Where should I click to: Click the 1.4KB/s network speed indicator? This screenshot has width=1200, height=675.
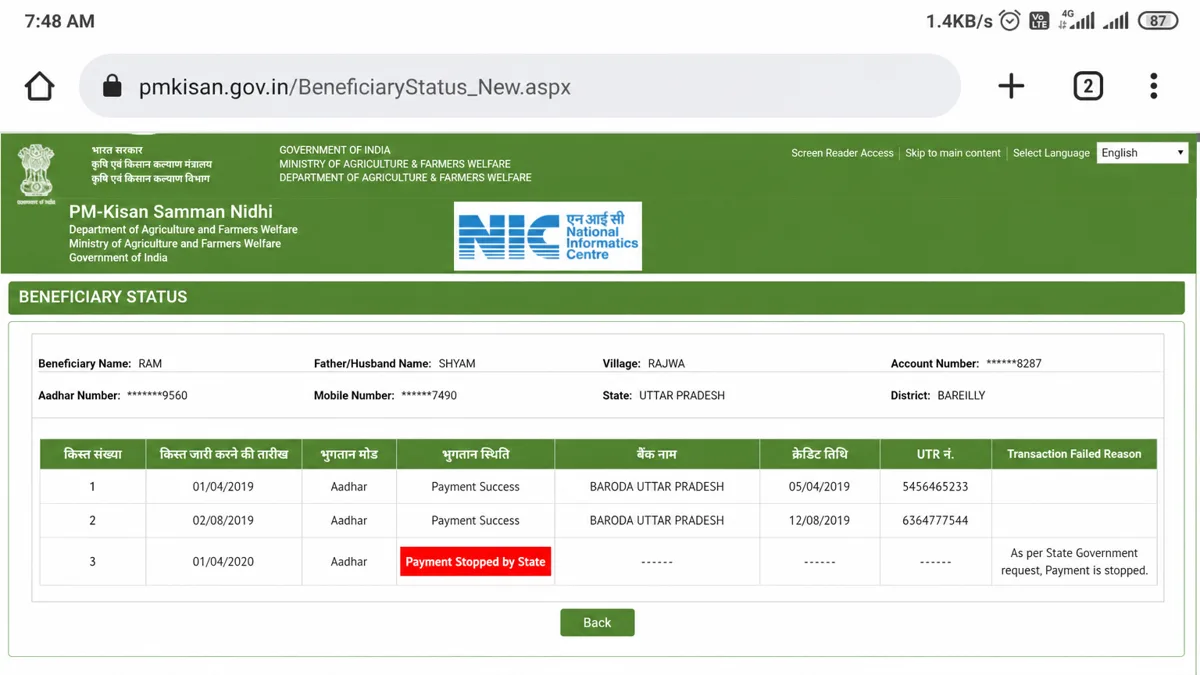click(x=959, y=21)
